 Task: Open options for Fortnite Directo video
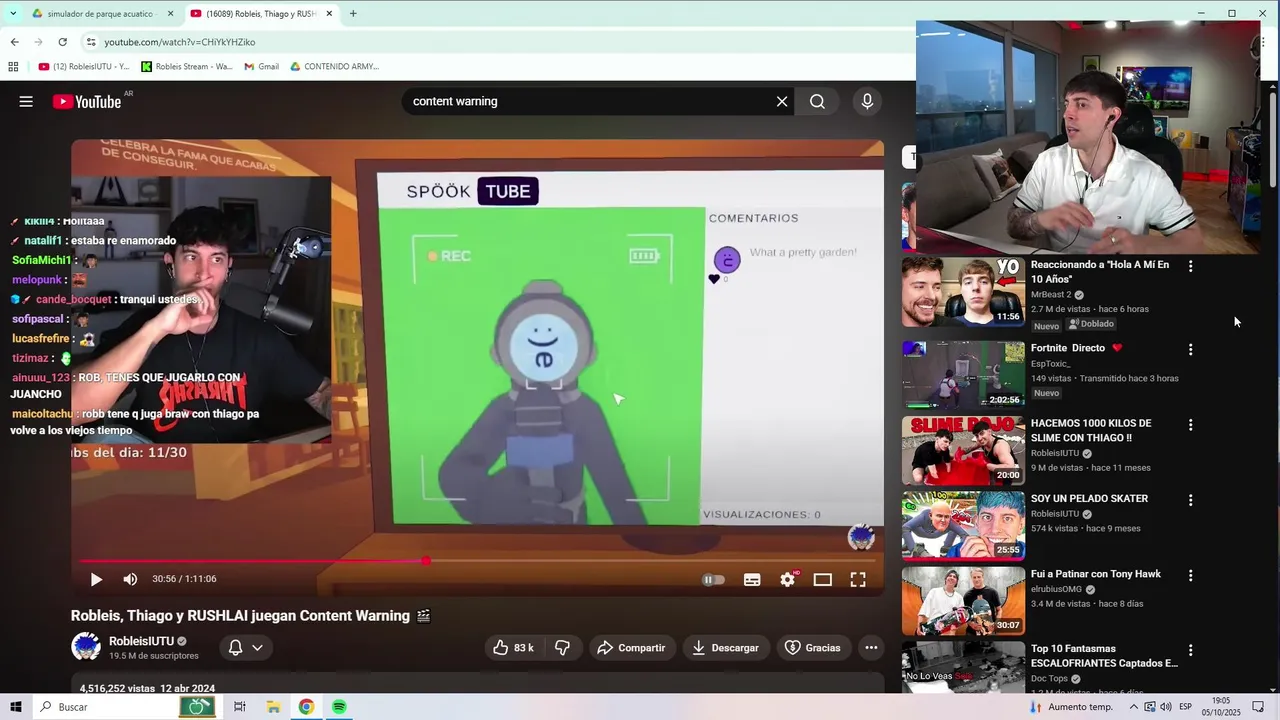(x=1190, y=350)
